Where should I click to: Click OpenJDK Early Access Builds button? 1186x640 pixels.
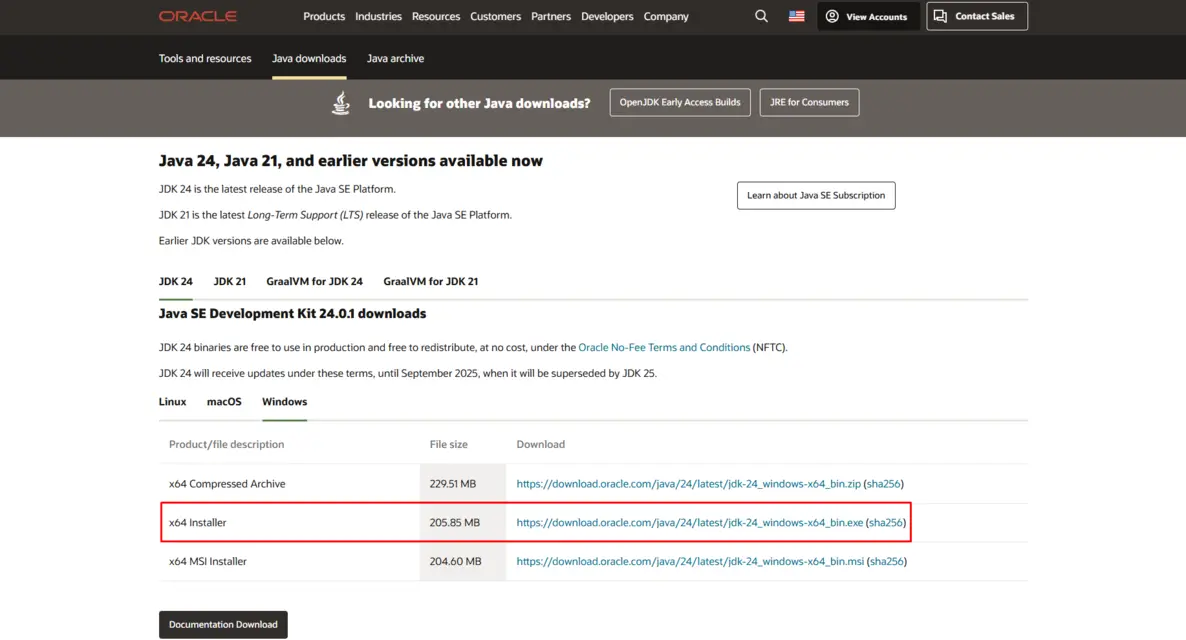click(680, 102)
